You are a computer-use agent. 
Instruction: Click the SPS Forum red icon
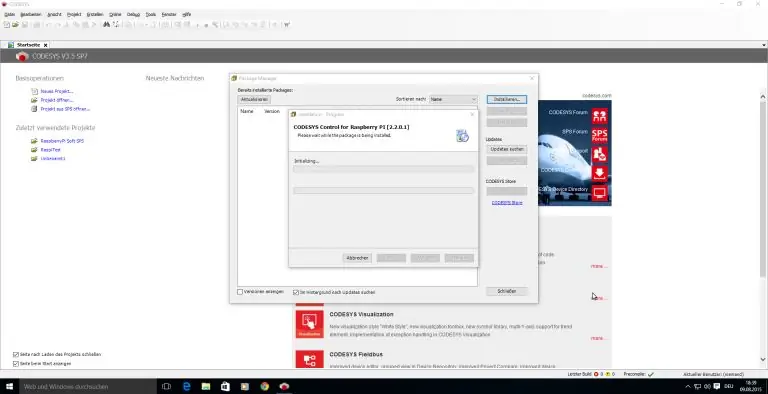pos(600,135)
